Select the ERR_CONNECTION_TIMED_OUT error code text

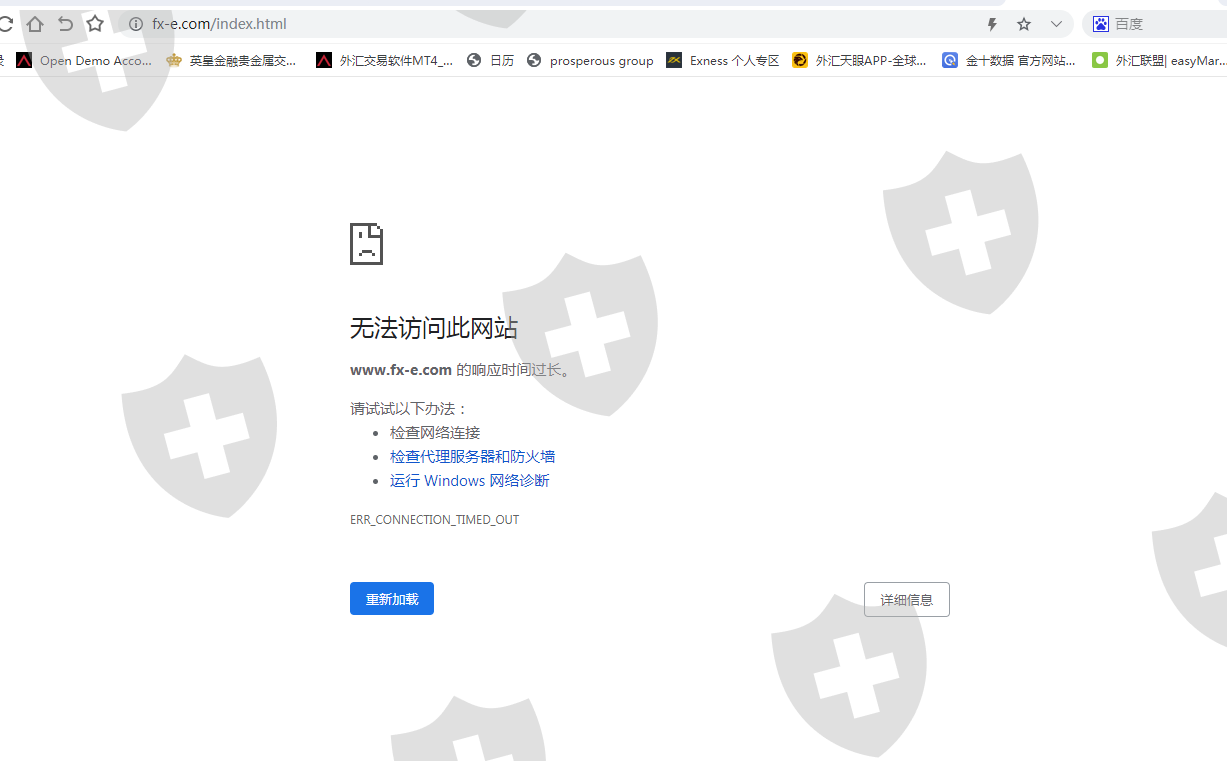click(434, 520)
